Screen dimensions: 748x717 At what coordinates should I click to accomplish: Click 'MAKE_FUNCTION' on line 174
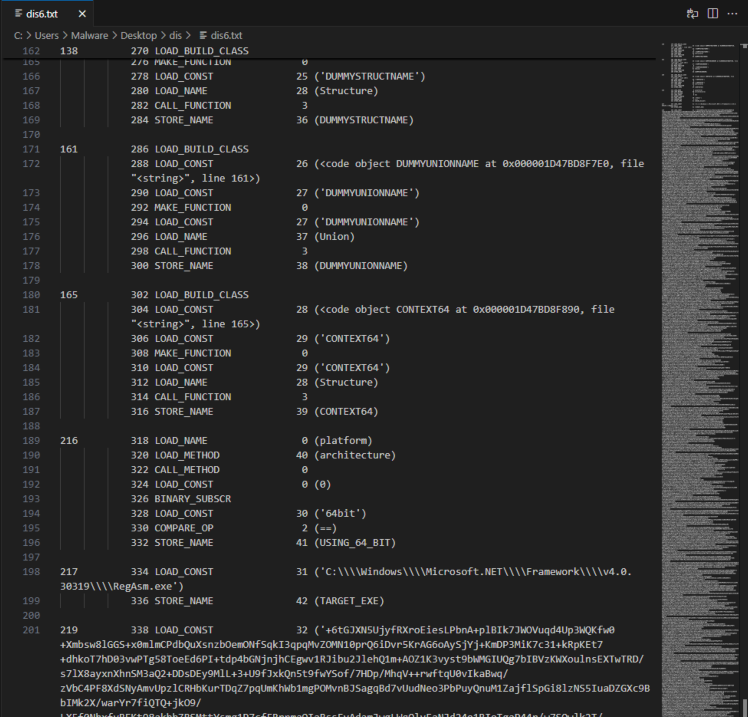(193, 208)
